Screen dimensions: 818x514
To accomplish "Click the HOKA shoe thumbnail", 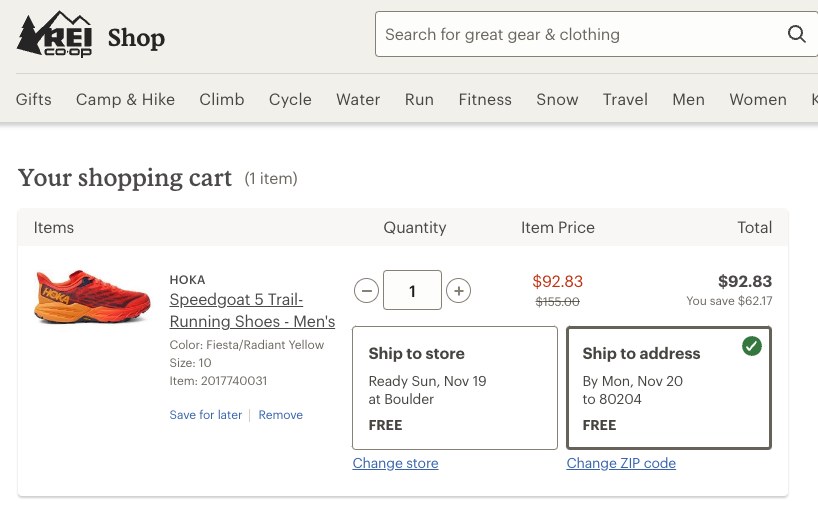I will [x=92, y=296].
